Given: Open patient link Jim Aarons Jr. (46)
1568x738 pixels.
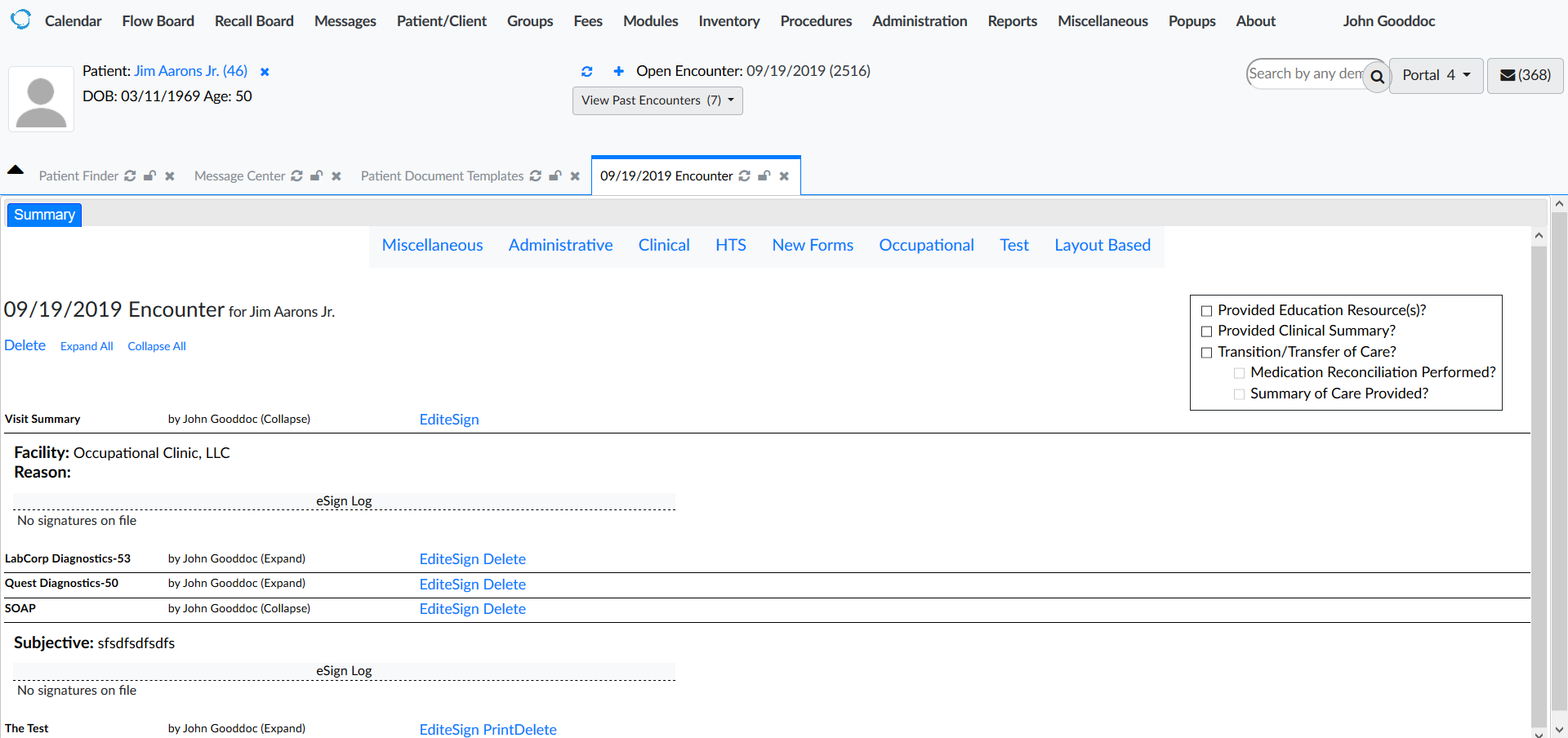Looking at the screenshot, I should point(189,71).
